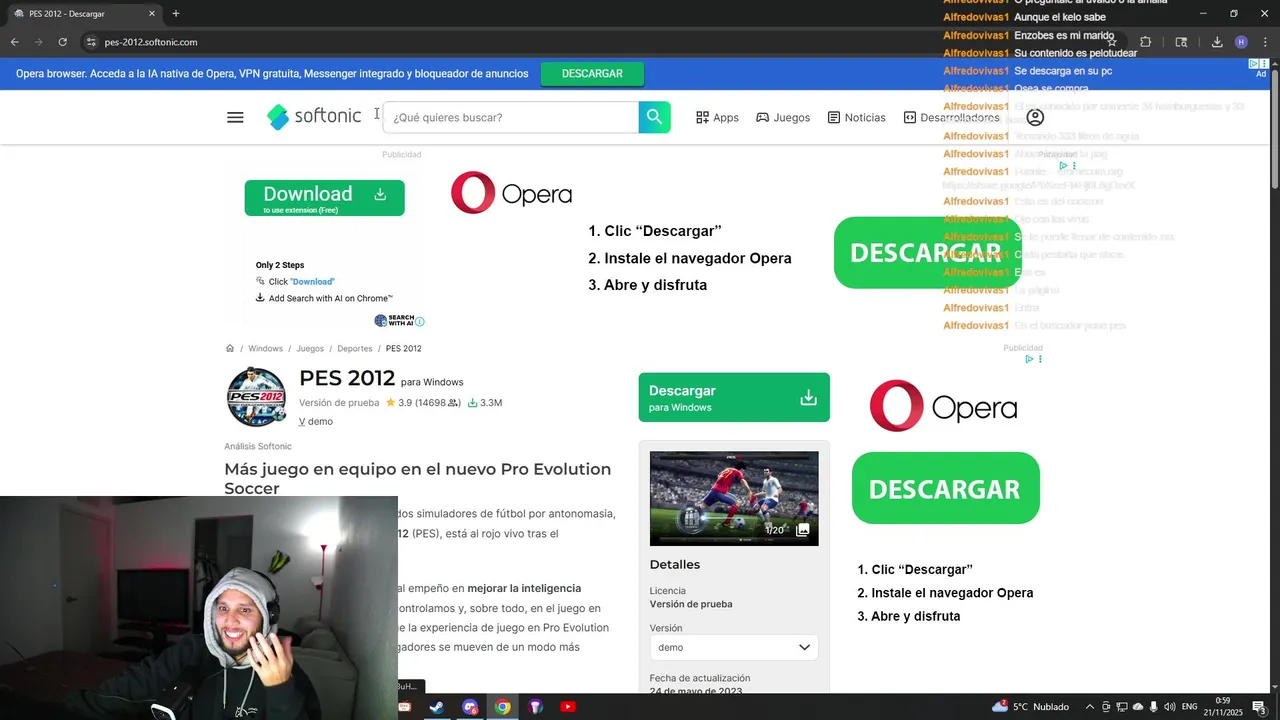Screen dimensions: 1280x720
Task: Open the clock showing 0:59 21/11/2025
Action: (x=1222, y=707)
